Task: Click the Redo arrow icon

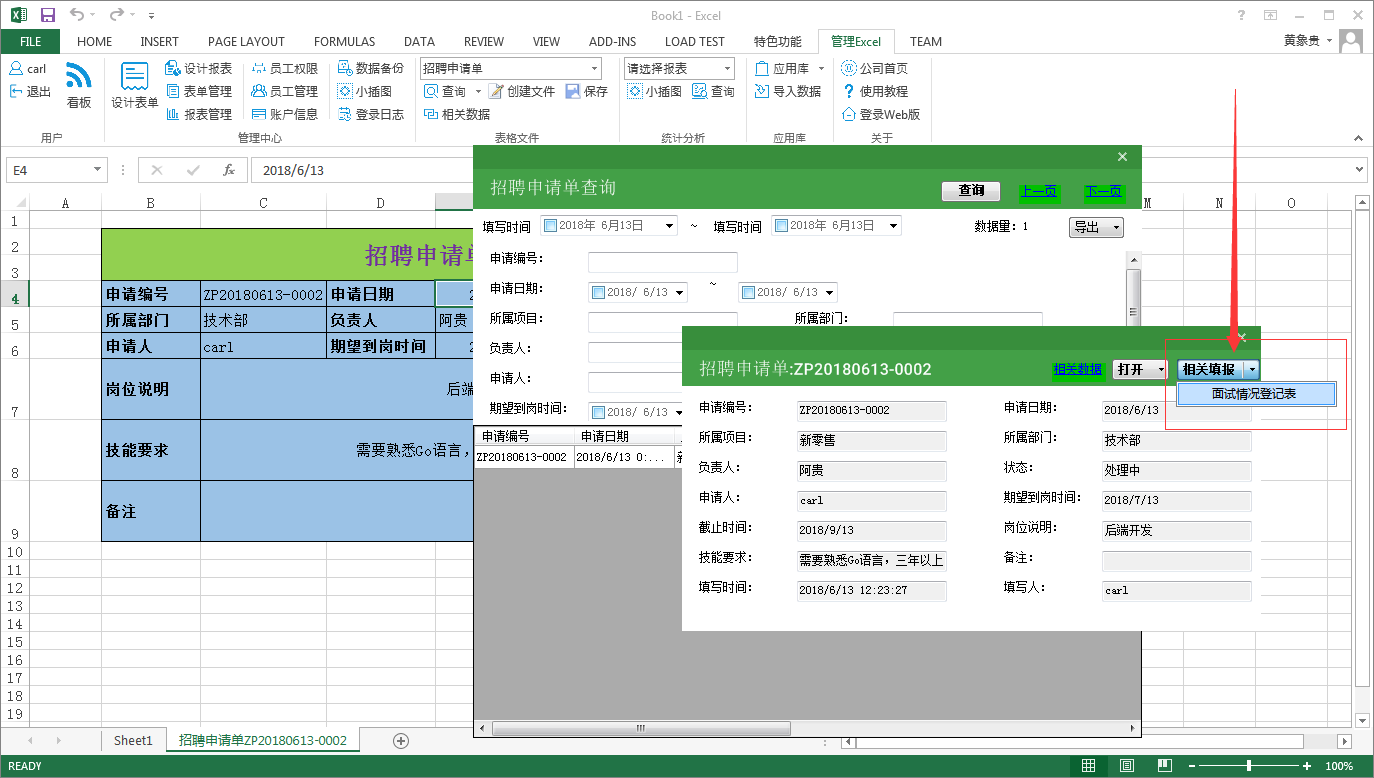Action: point(117,15)
